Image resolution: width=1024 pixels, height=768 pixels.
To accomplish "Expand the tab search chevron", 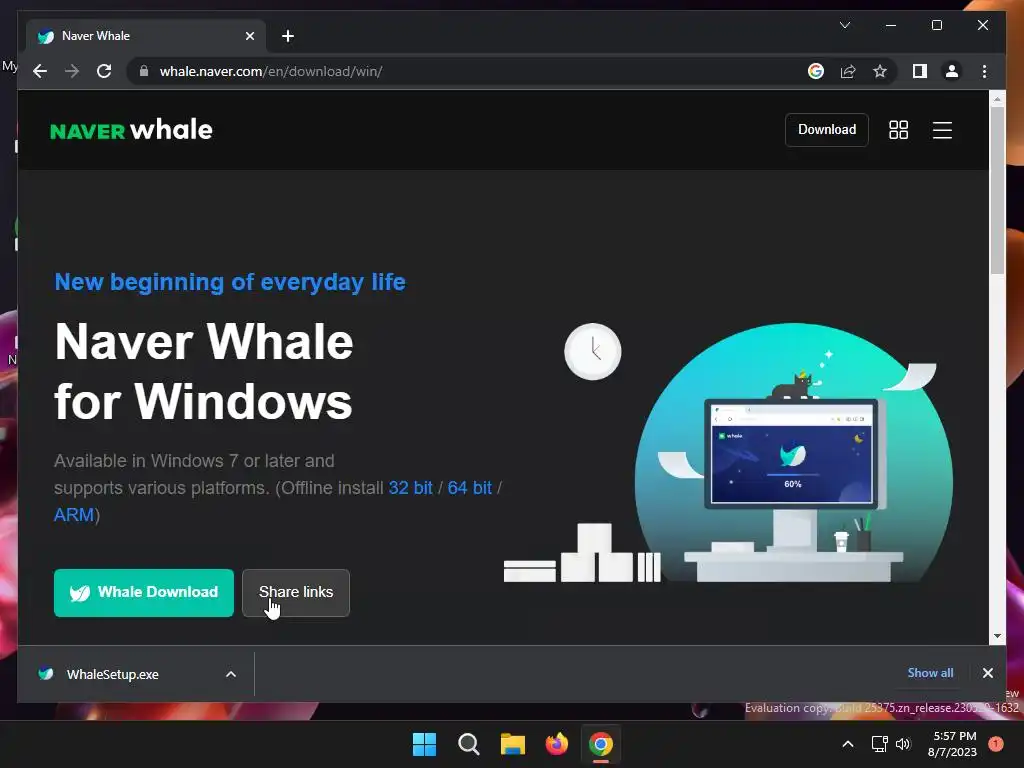I will pos(844,25).
